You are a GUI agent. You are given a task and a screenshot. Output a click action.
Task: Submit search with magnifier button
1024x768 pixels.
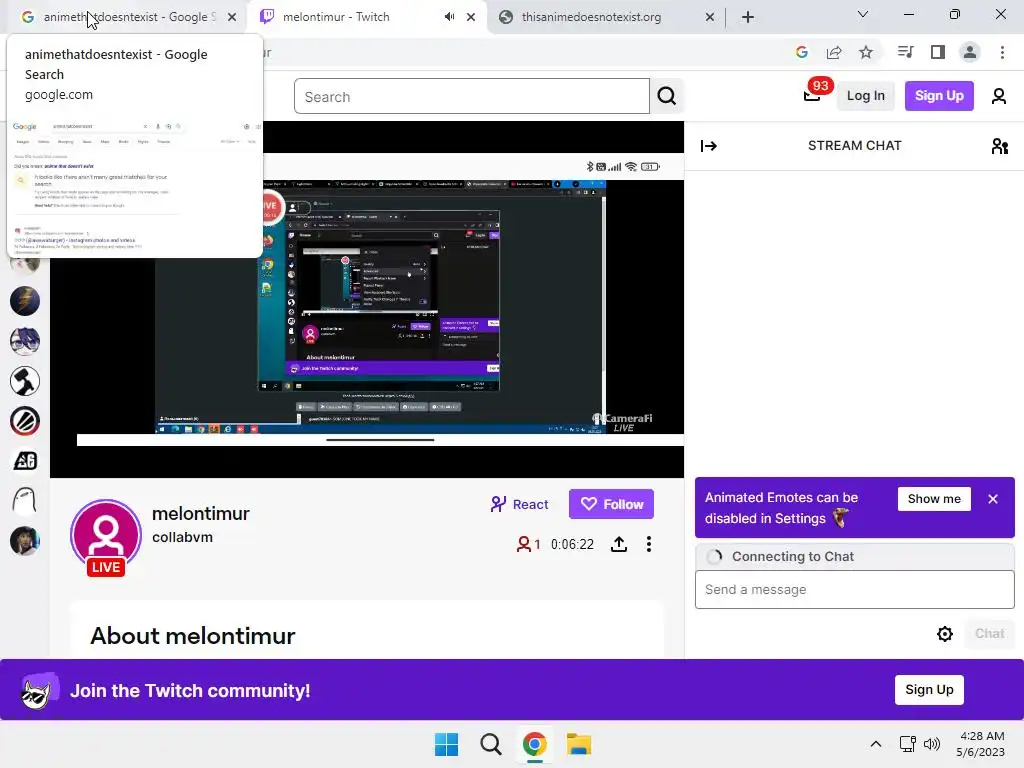tap(667, 97)
